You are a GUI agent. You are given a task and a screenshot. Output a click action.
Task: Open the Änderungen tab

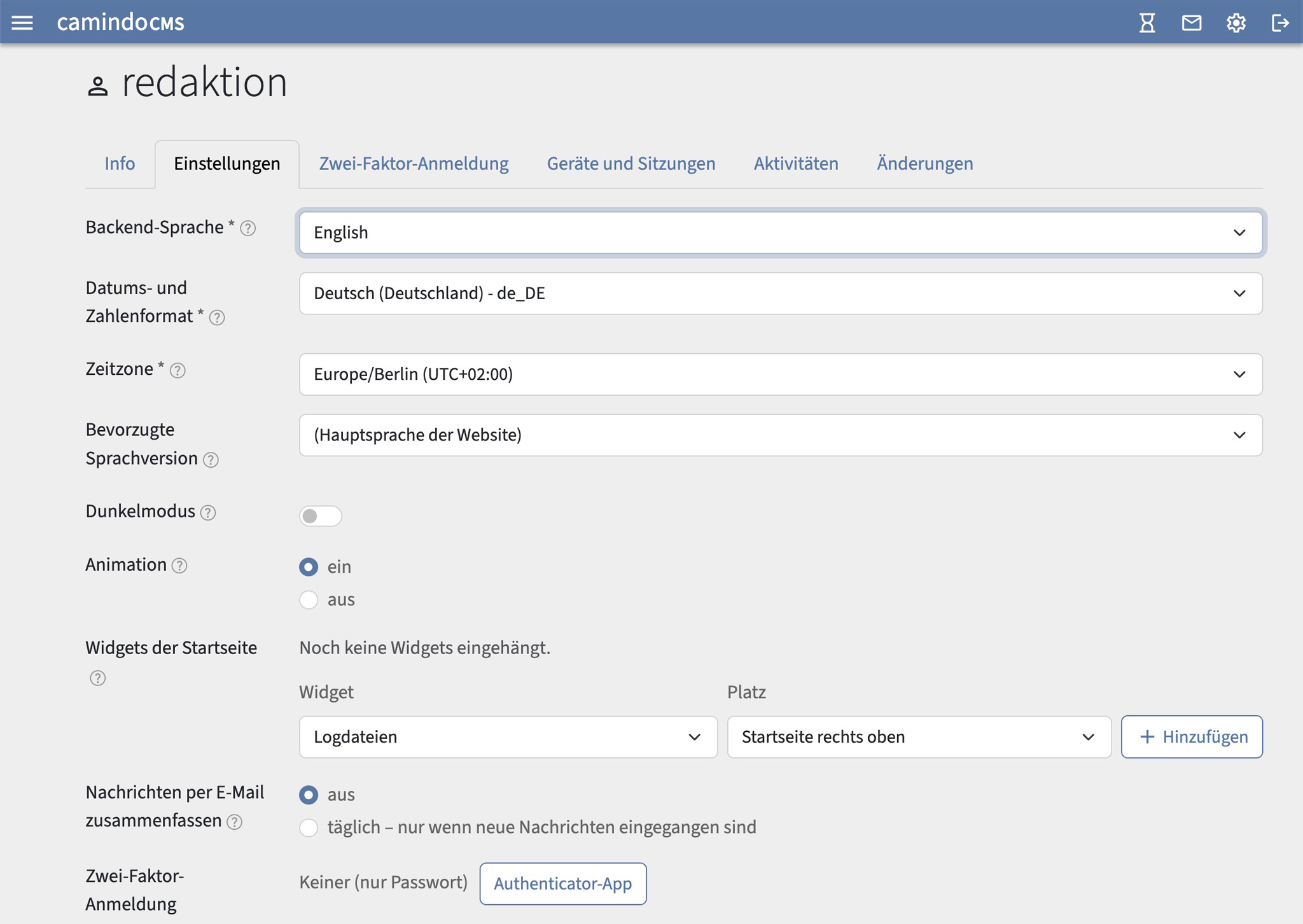coord(925,164)
